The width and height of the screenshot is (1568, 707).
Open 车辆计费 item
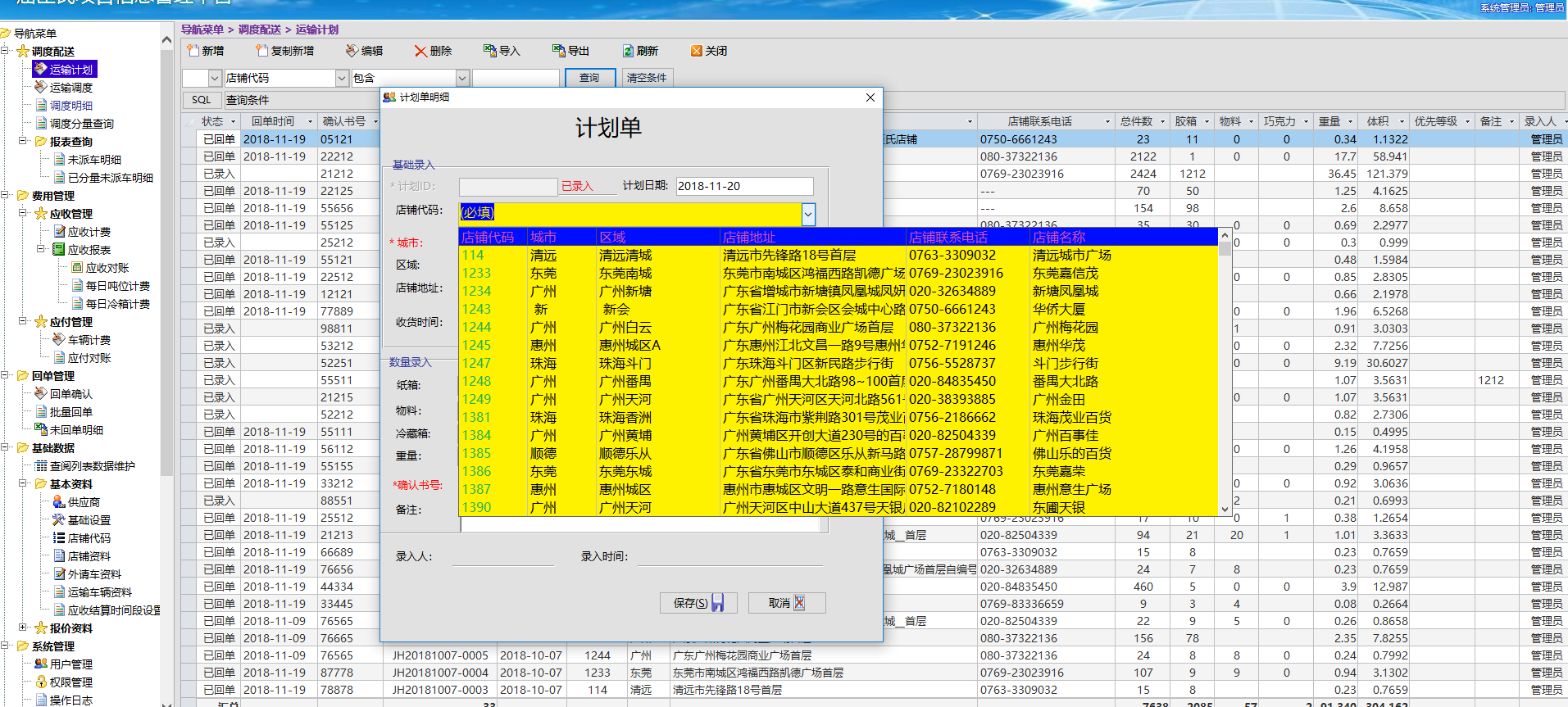pos(89,340)
